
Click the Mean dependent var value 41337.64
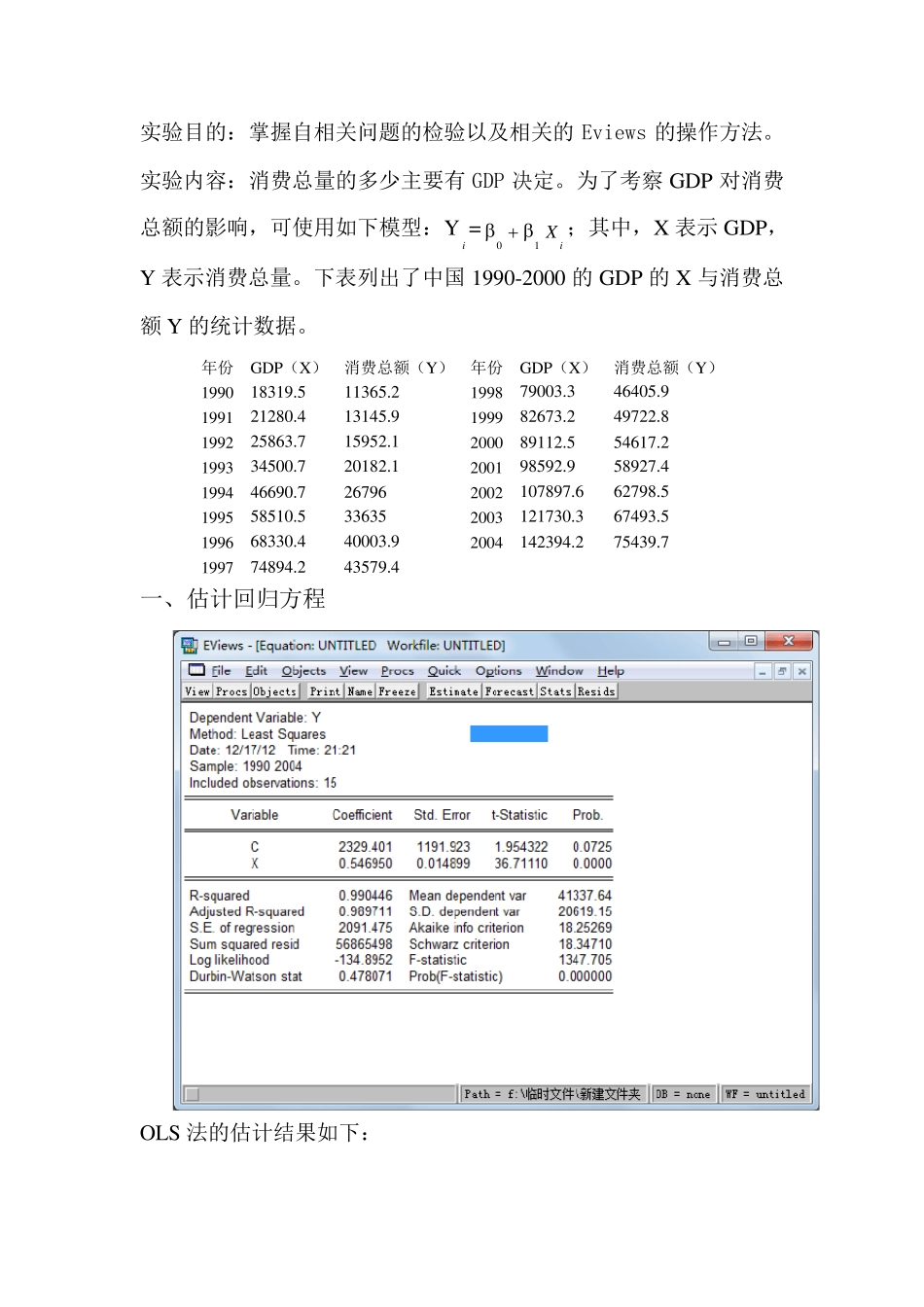click(x=586, y=896)
